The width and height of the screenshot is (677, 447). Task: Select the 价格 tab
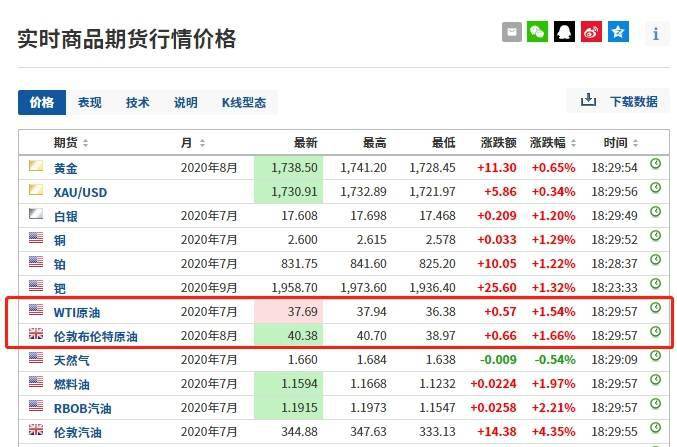(x=42, y=102)
